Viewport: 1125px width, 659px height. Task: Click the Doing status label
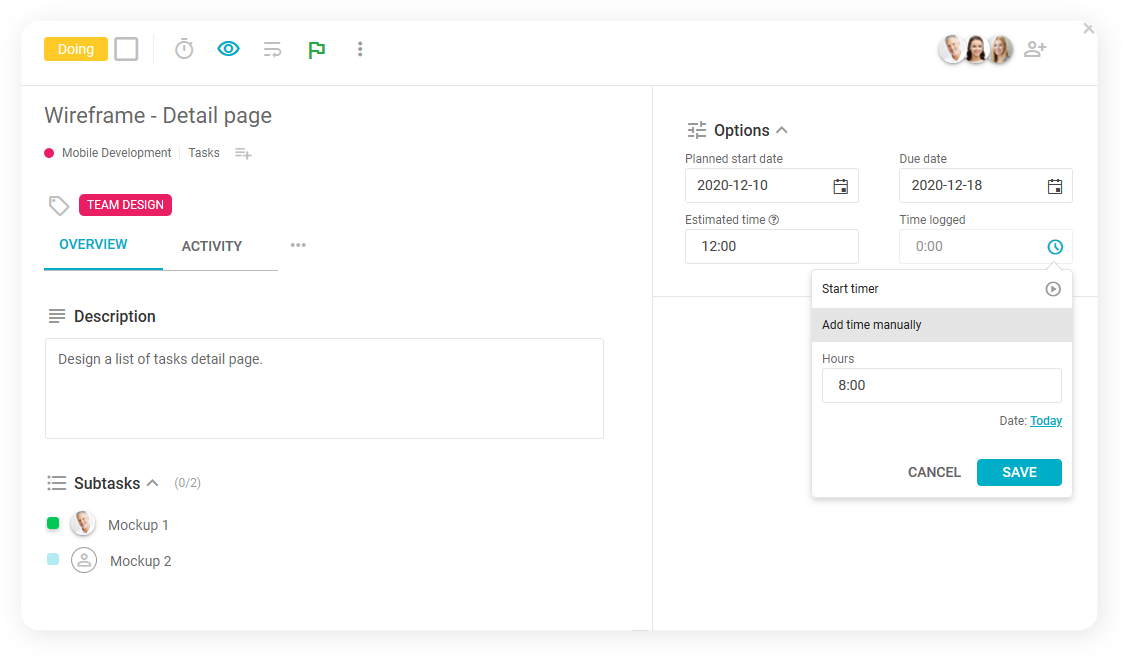click(75, 49)
